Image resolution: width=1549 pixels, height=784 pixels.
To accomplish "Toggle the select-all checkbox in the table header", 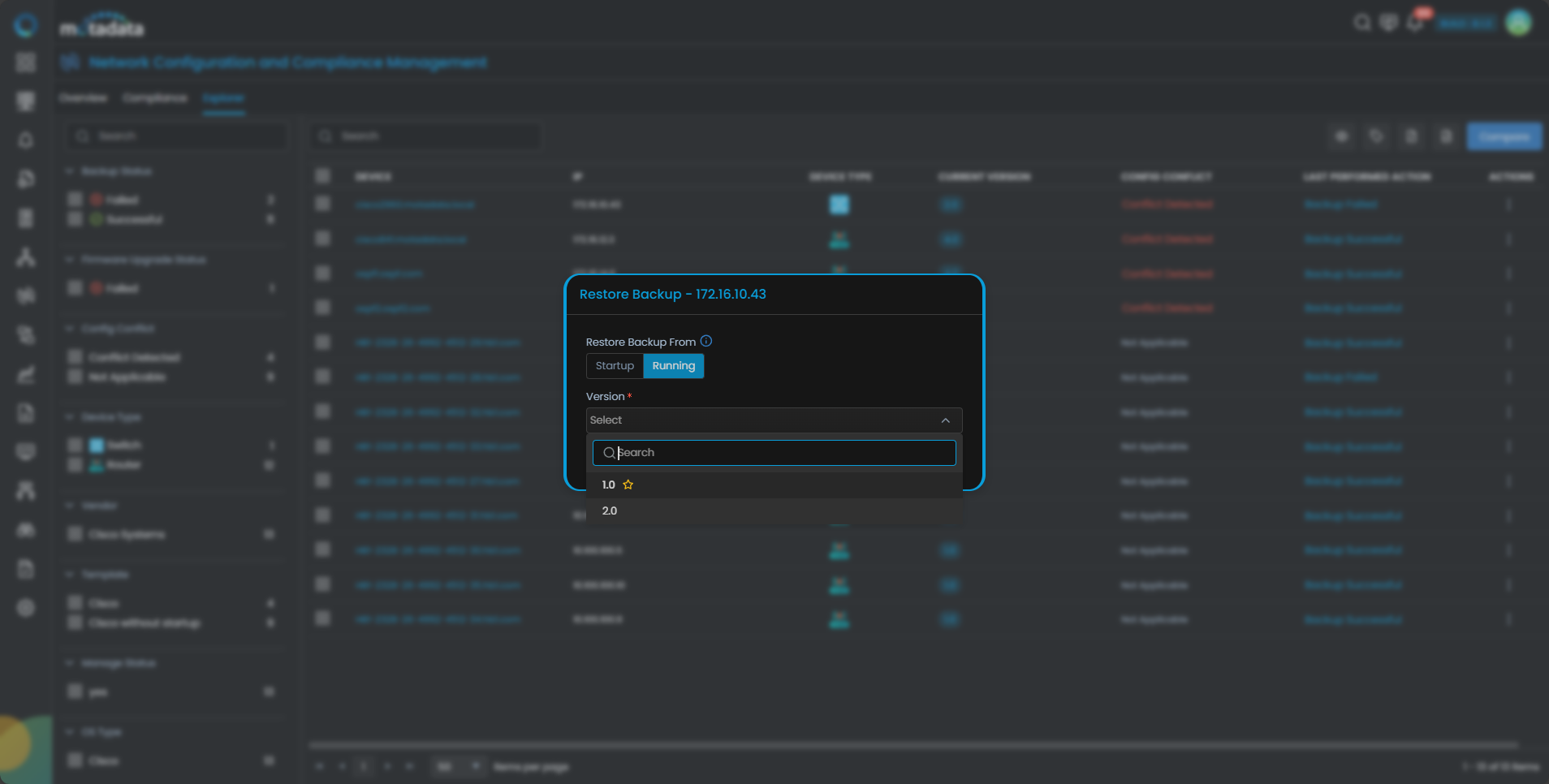I will tap(323, 176).
